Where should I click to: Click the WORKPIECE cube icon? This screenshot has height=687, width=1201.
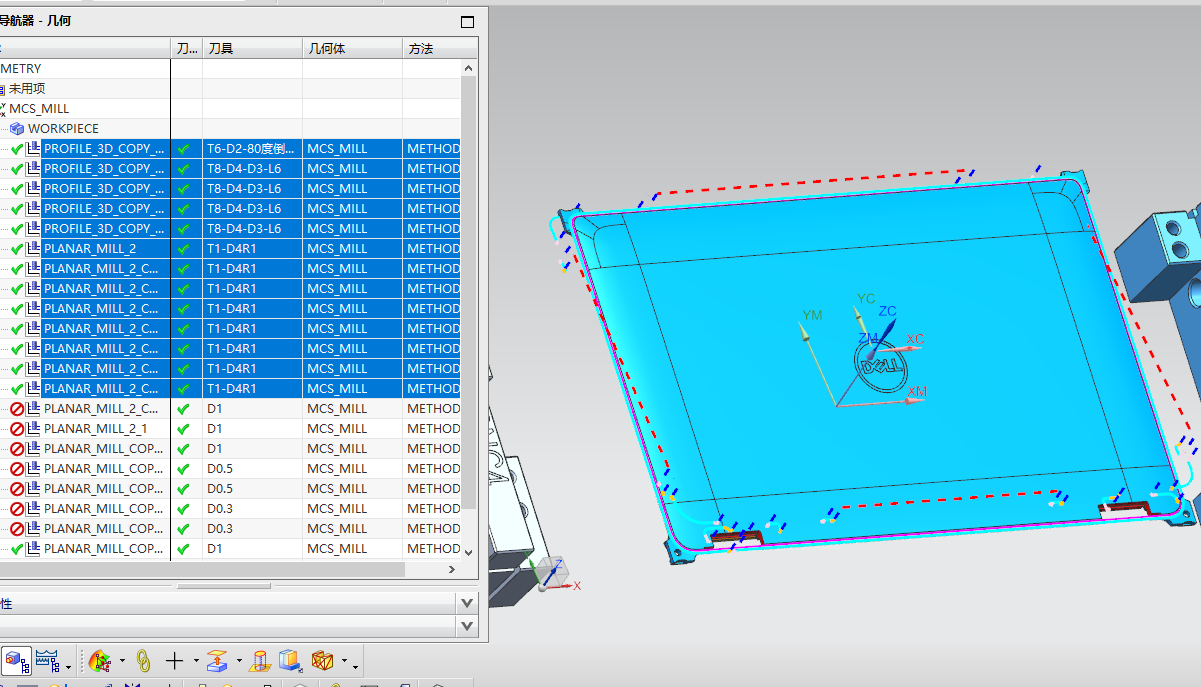(17, 129)
